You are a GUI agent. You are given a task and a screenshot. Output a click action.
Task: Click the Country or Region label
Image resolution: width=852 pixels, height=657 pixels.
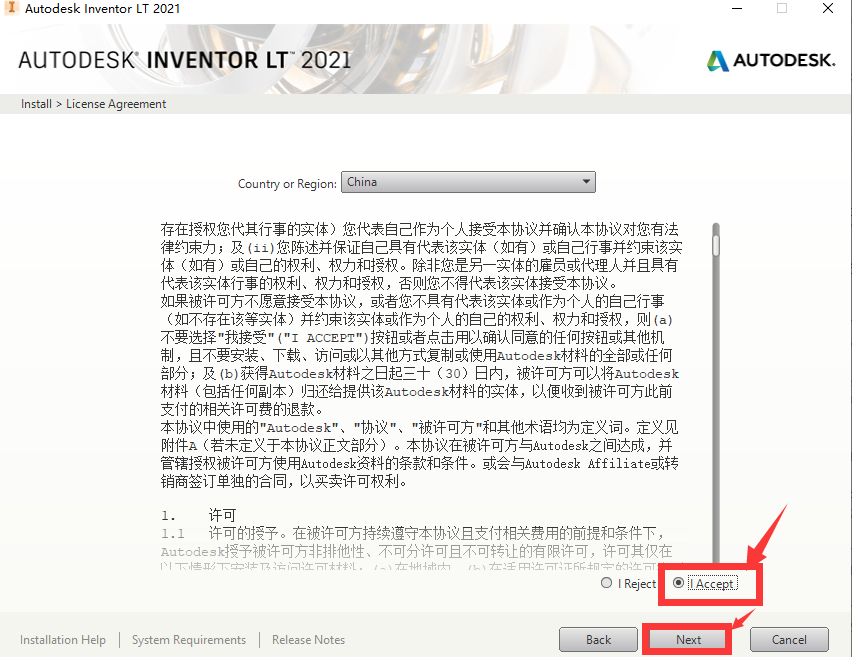[287, 184]
